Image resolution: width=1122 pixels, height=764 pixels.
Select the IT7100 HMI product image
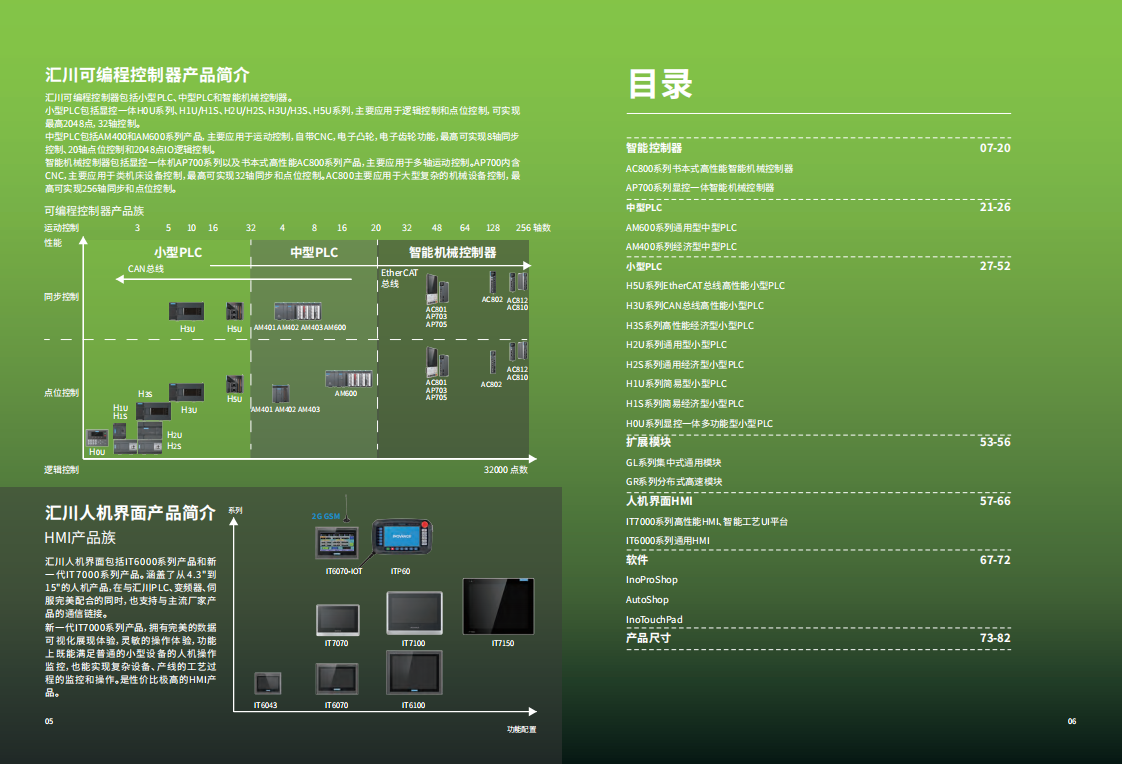414,614
